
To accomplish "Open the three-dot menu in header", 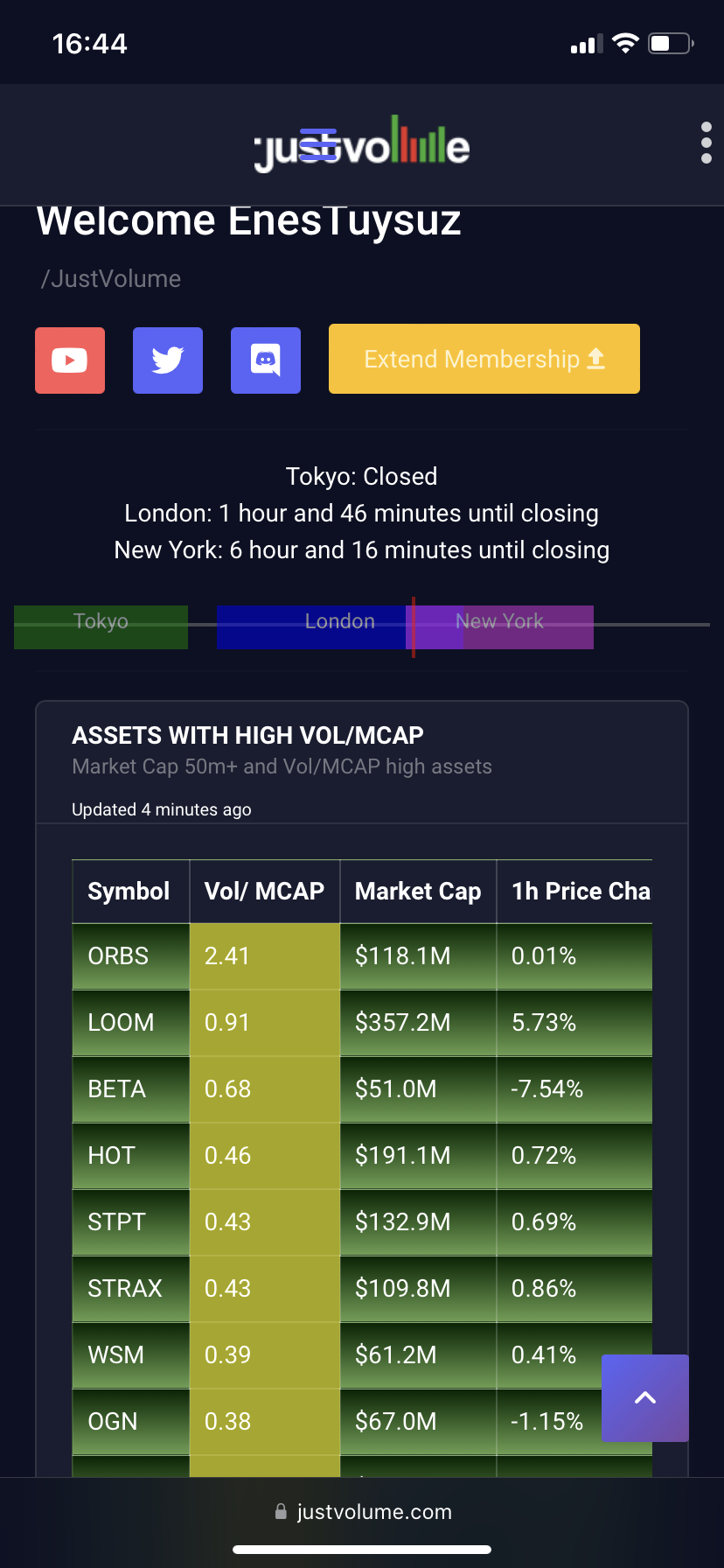I will 707,143.
